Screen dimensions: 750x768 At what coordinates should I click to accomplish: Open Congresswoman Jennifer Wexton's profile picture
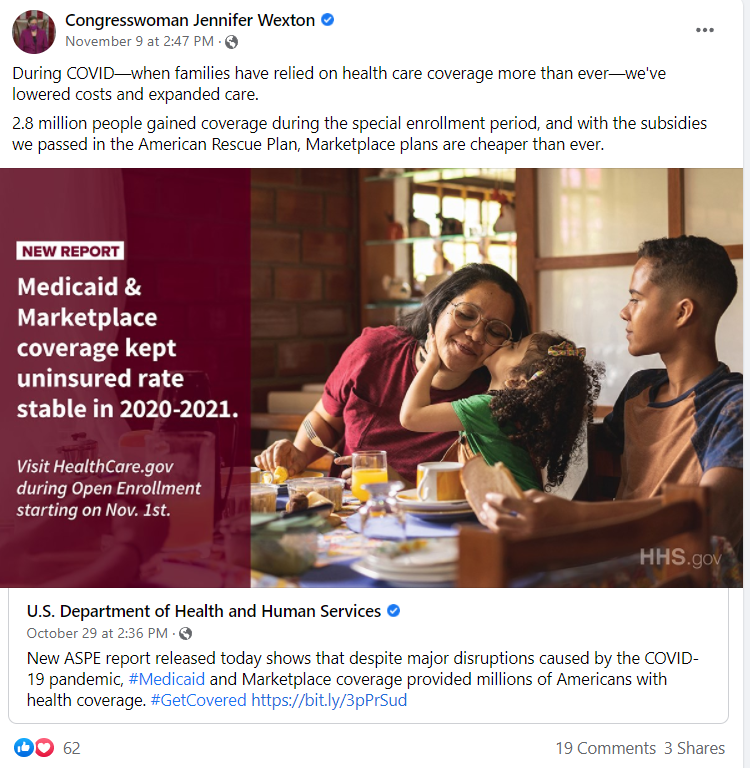pyautogui.click(x=33, y=31)
